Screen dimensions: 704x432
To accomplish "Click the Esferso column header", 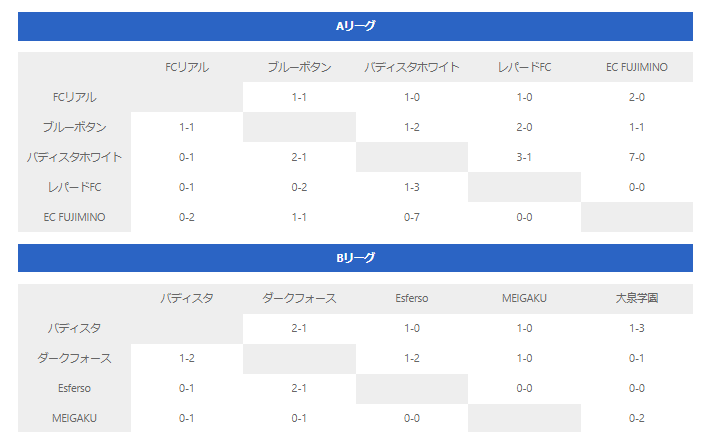I will 412,299.
